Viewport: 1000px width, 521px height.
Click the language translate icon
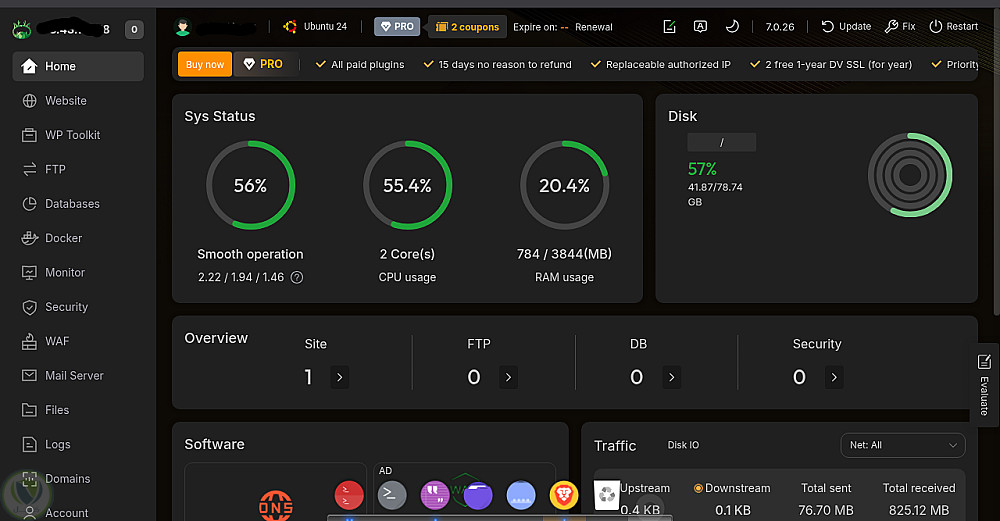point(700,27)
